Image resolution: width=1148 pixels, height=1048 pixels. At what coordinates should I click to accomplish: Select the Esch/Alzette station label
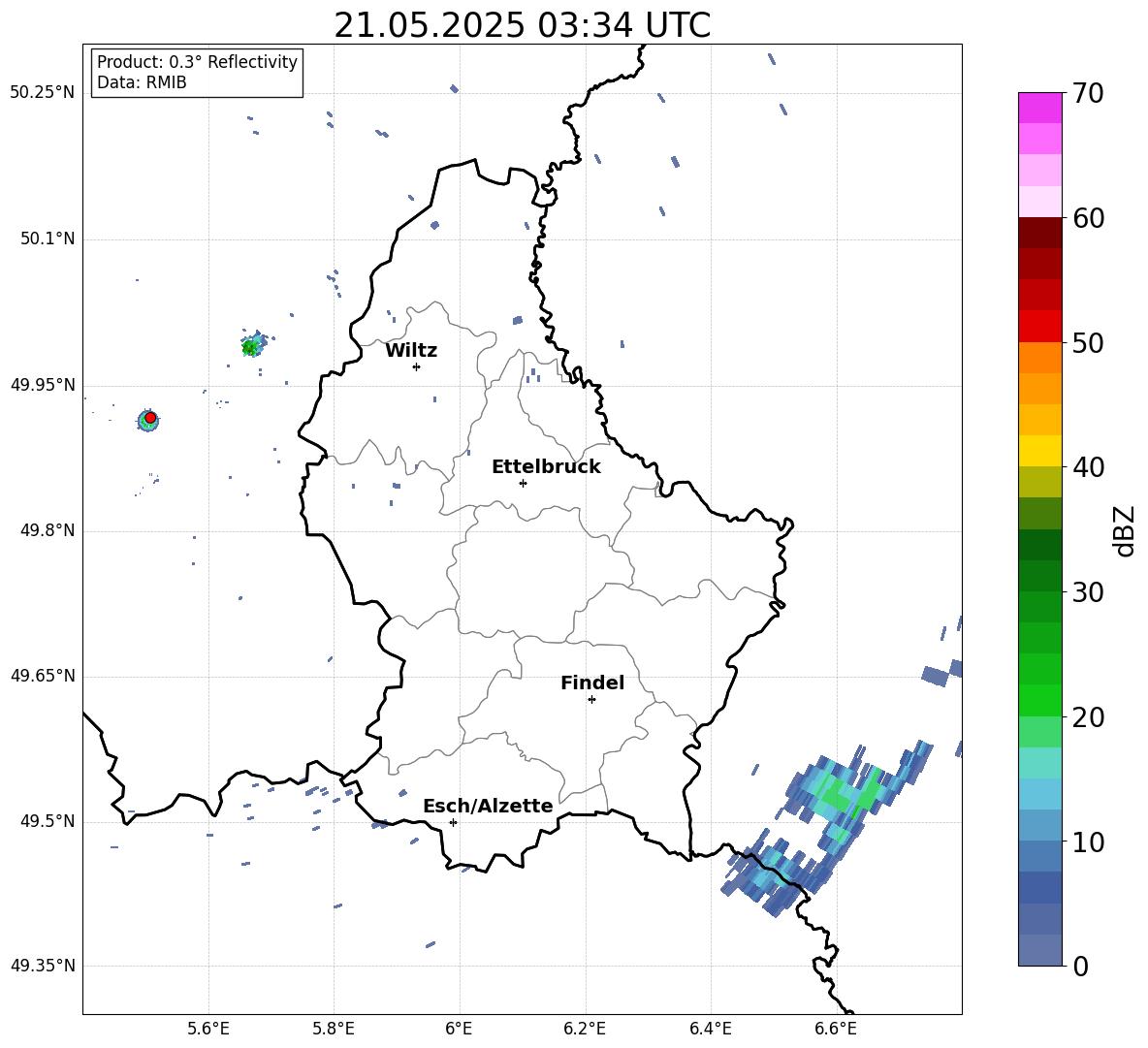click(488, 806)
